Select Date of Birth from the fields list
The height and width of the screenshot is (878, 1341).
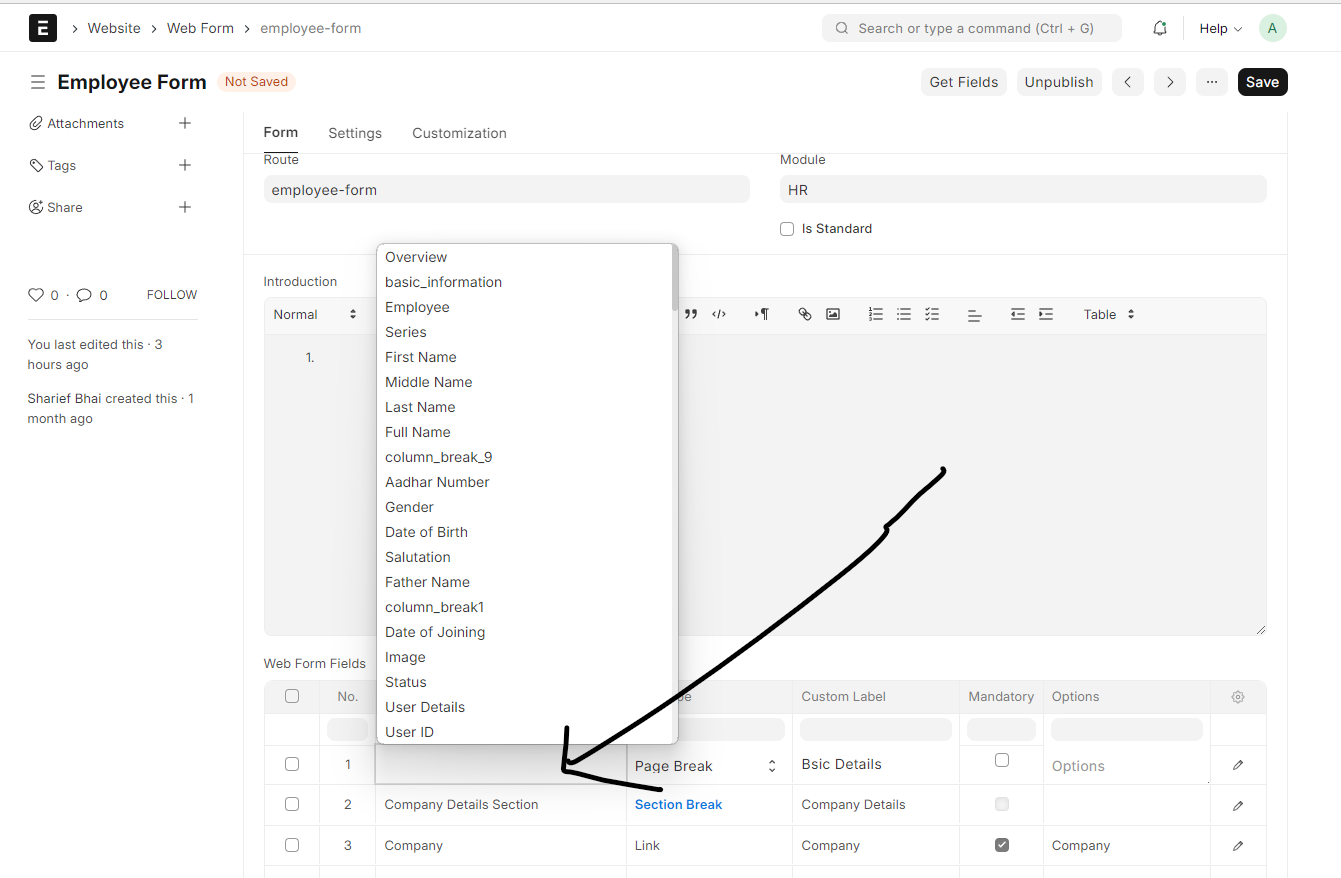[426, 531]
